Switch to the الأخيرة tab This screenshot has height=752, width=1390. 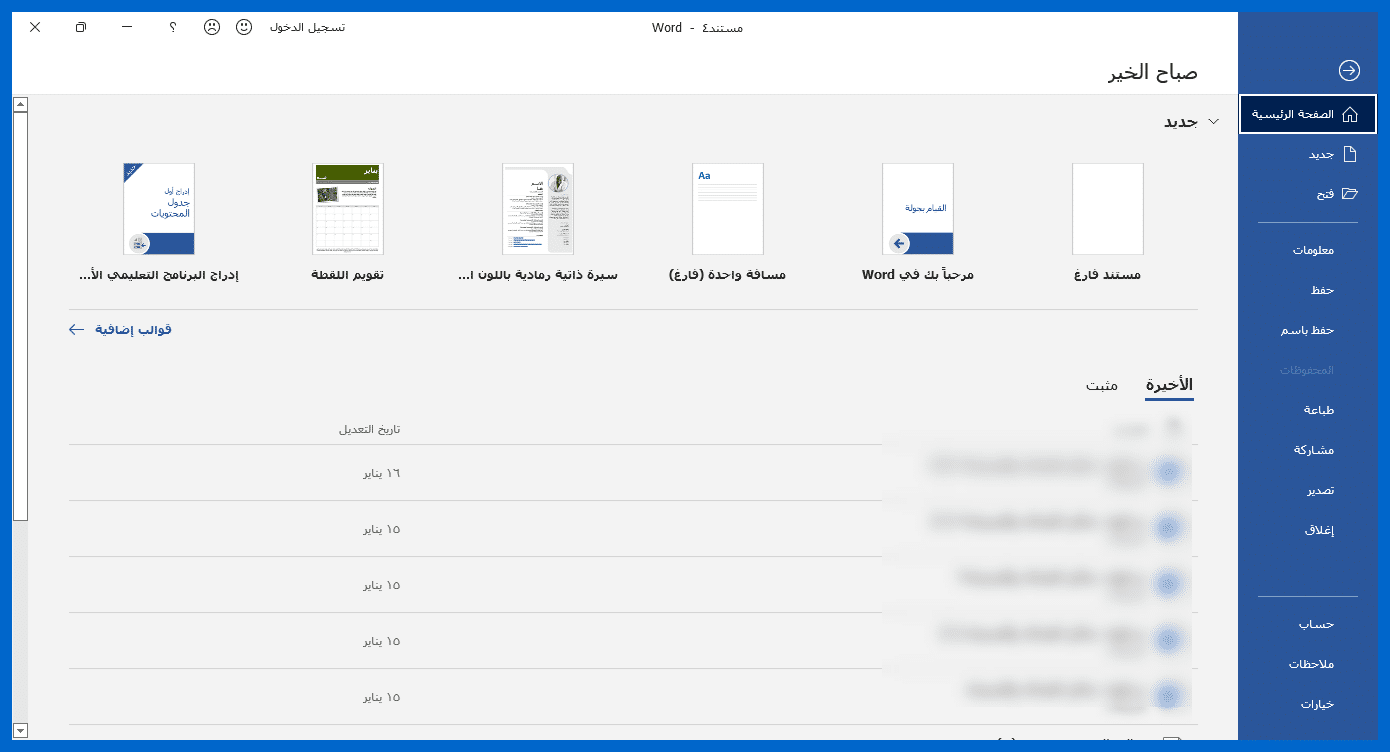pyautogui.click(x=1170, y=385)
